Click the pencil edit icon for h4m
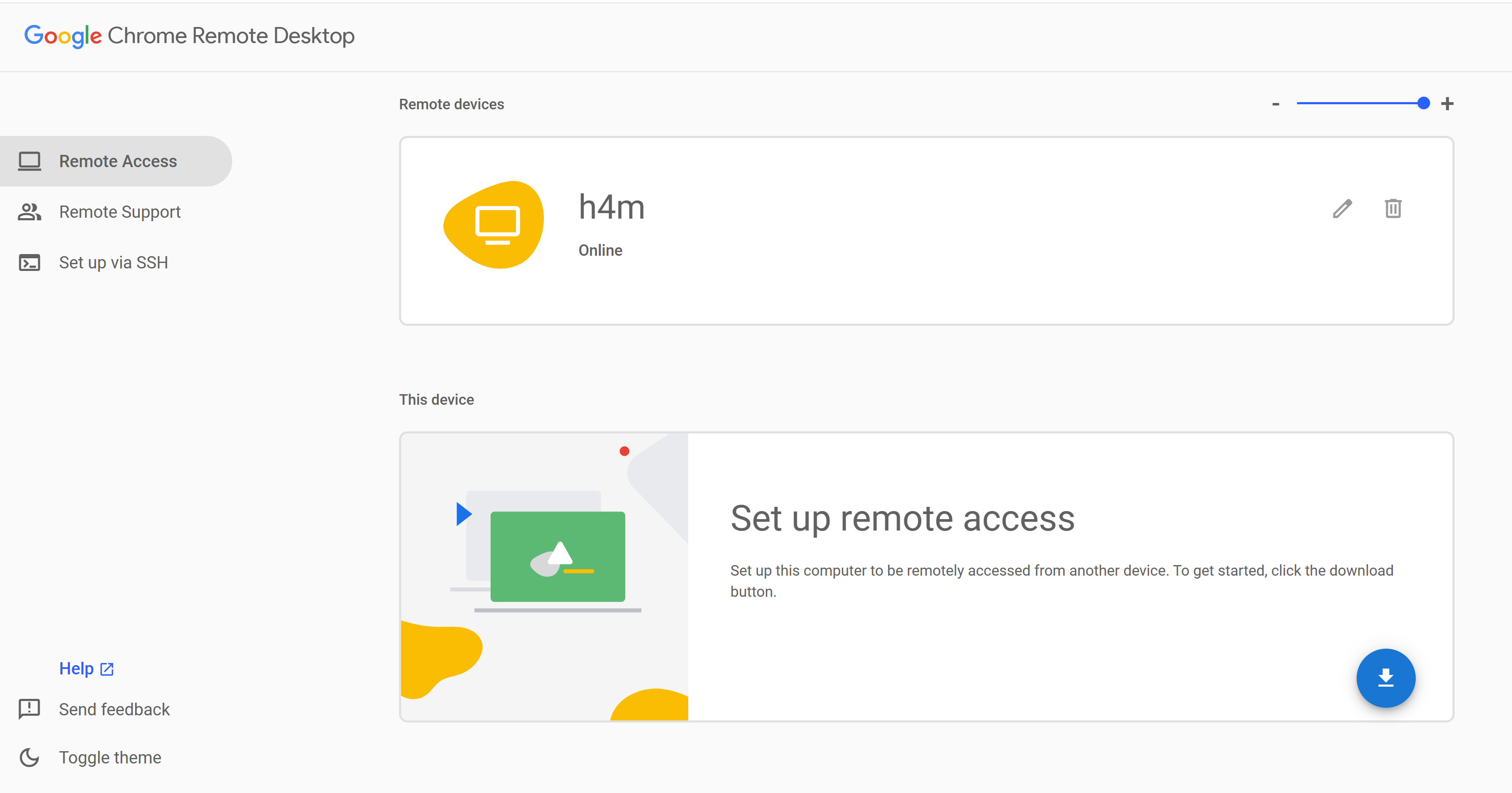 point(1342,208)
